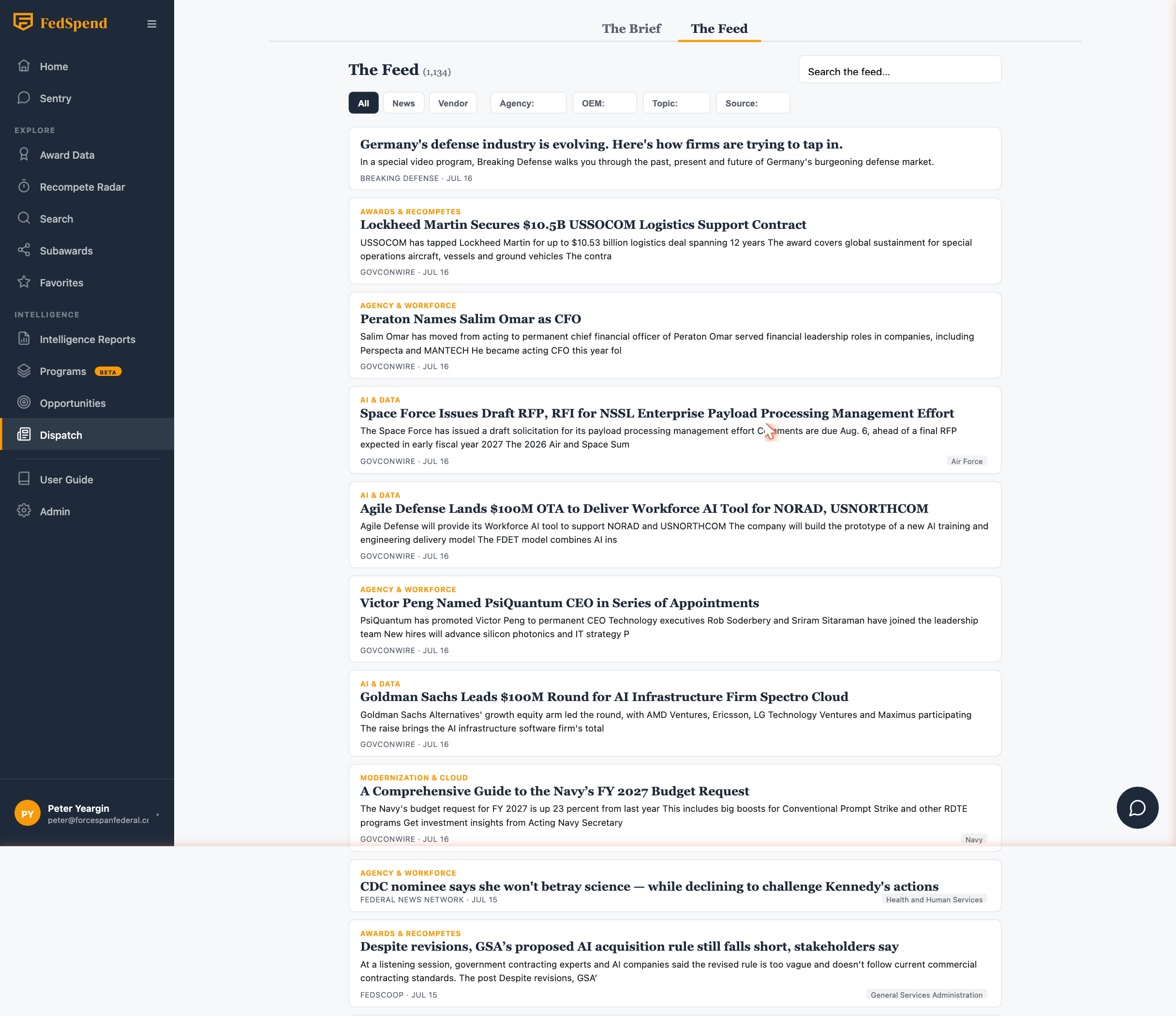The image size is (1176, 1016).
Task: Click the Programs layers icon
Action: (24, 371)
